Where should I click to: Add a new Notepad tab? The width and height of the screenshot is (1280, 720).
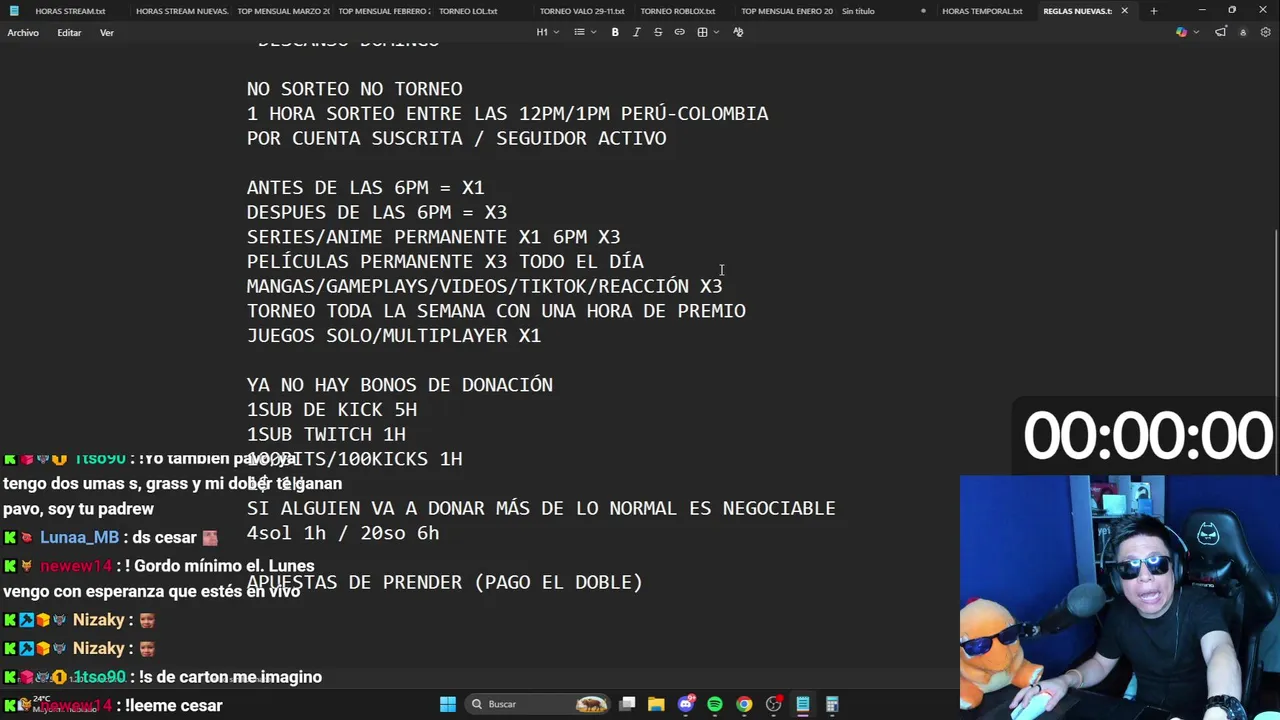click(1153, 11)
